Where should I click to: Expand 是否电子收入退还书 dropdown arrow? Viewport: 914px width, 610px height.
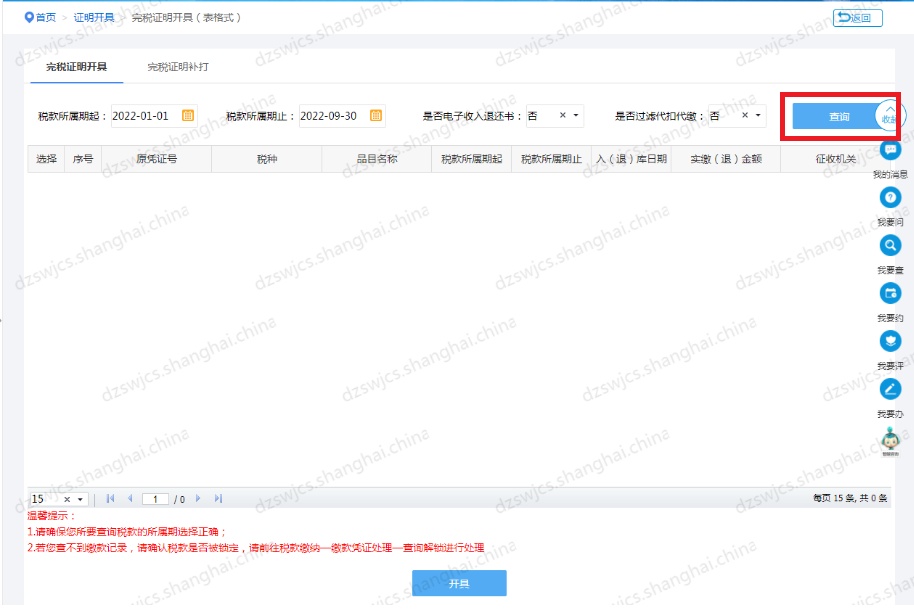[576, 115]
